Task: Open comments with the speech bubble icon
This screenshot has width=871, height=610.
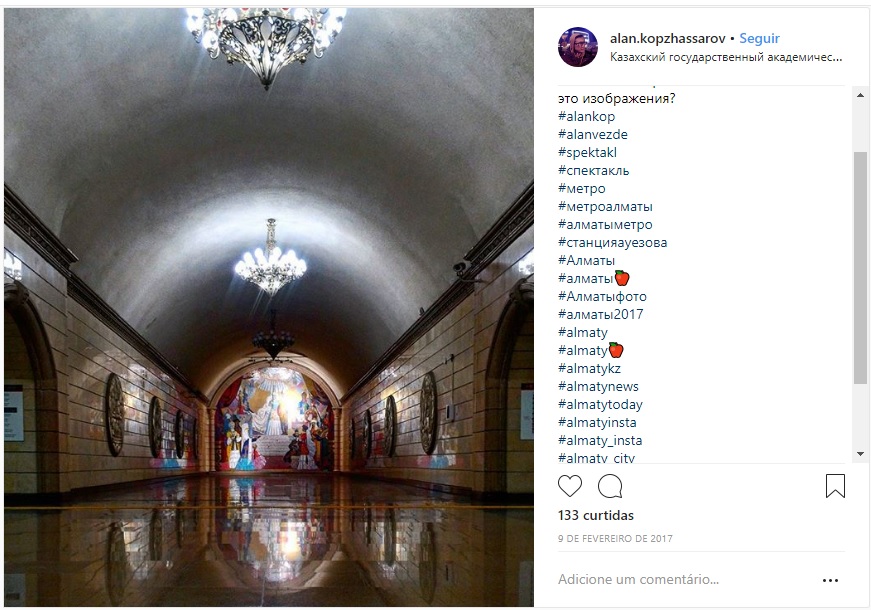Action: point(610,486)
